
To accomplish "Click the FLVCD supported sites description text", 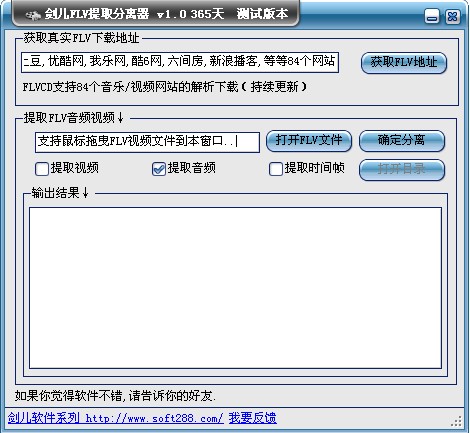I will click(164, 87).
